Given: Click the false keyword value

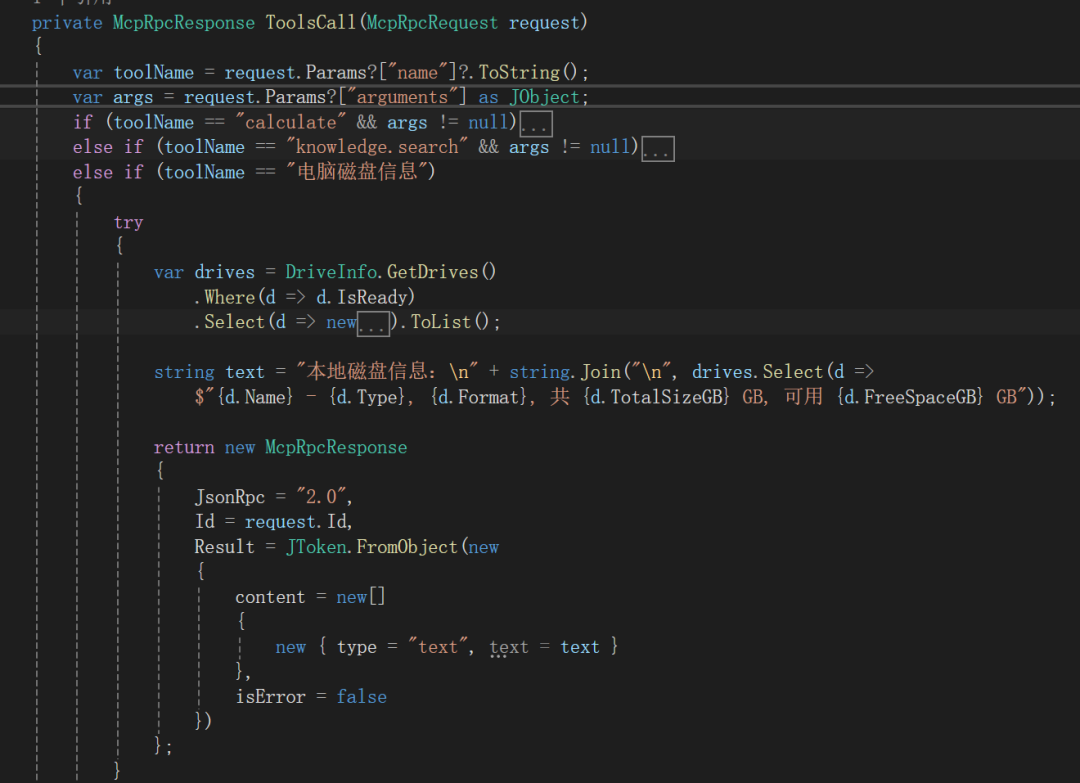Looking at the screenshot, I should tap(361, 697).
